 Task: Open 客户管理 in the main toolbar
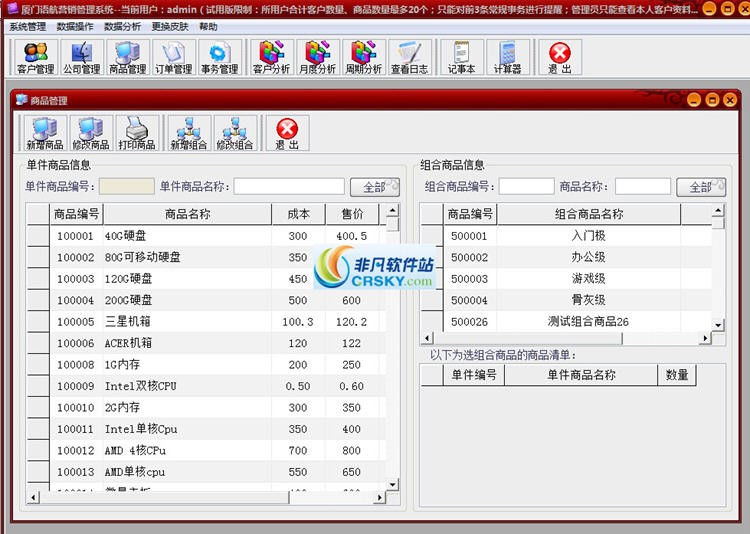click(x=35, y=58)
